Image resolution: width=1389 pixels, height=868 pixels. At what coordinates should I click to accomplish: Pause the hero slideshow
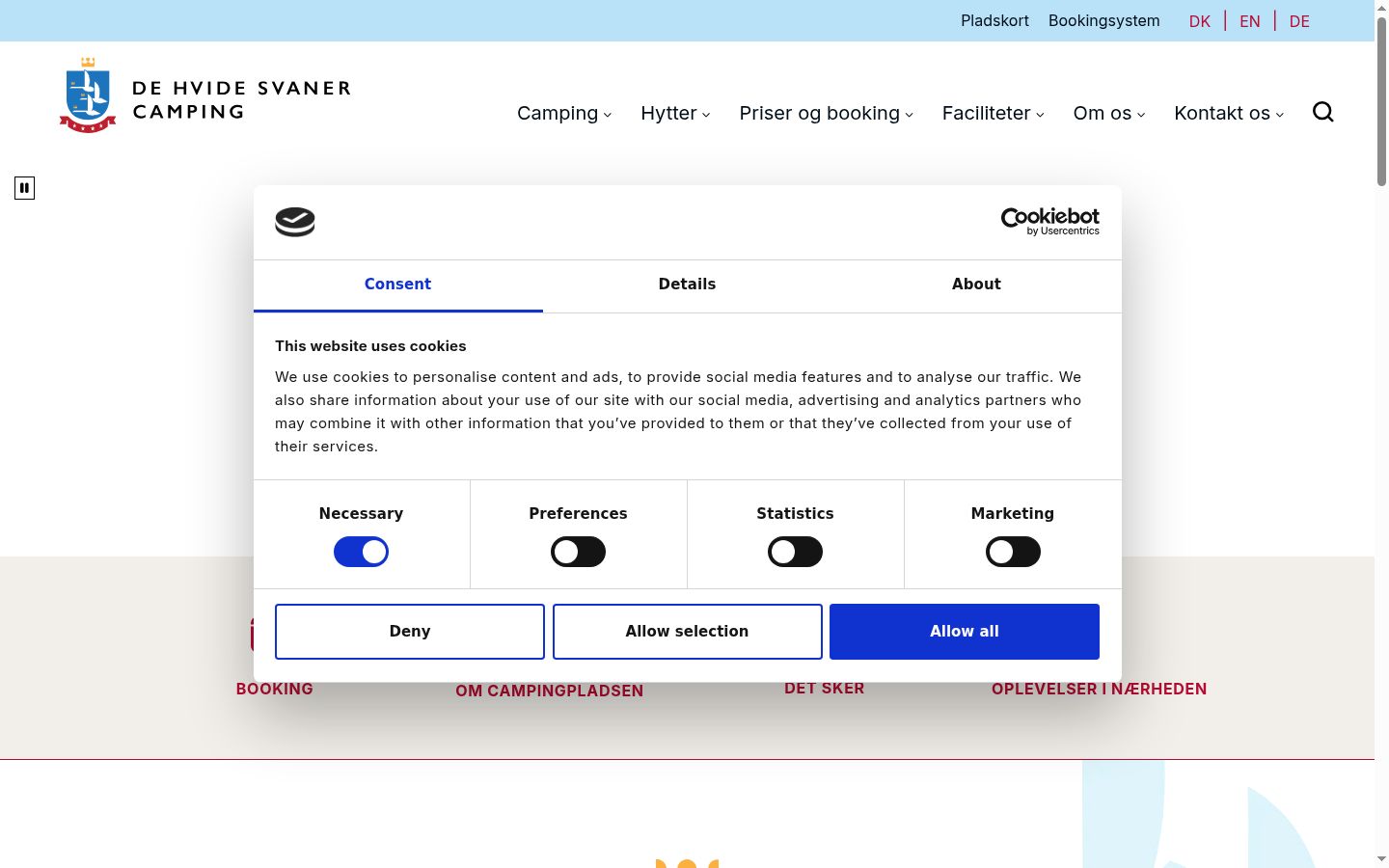[x=25, y=188]
